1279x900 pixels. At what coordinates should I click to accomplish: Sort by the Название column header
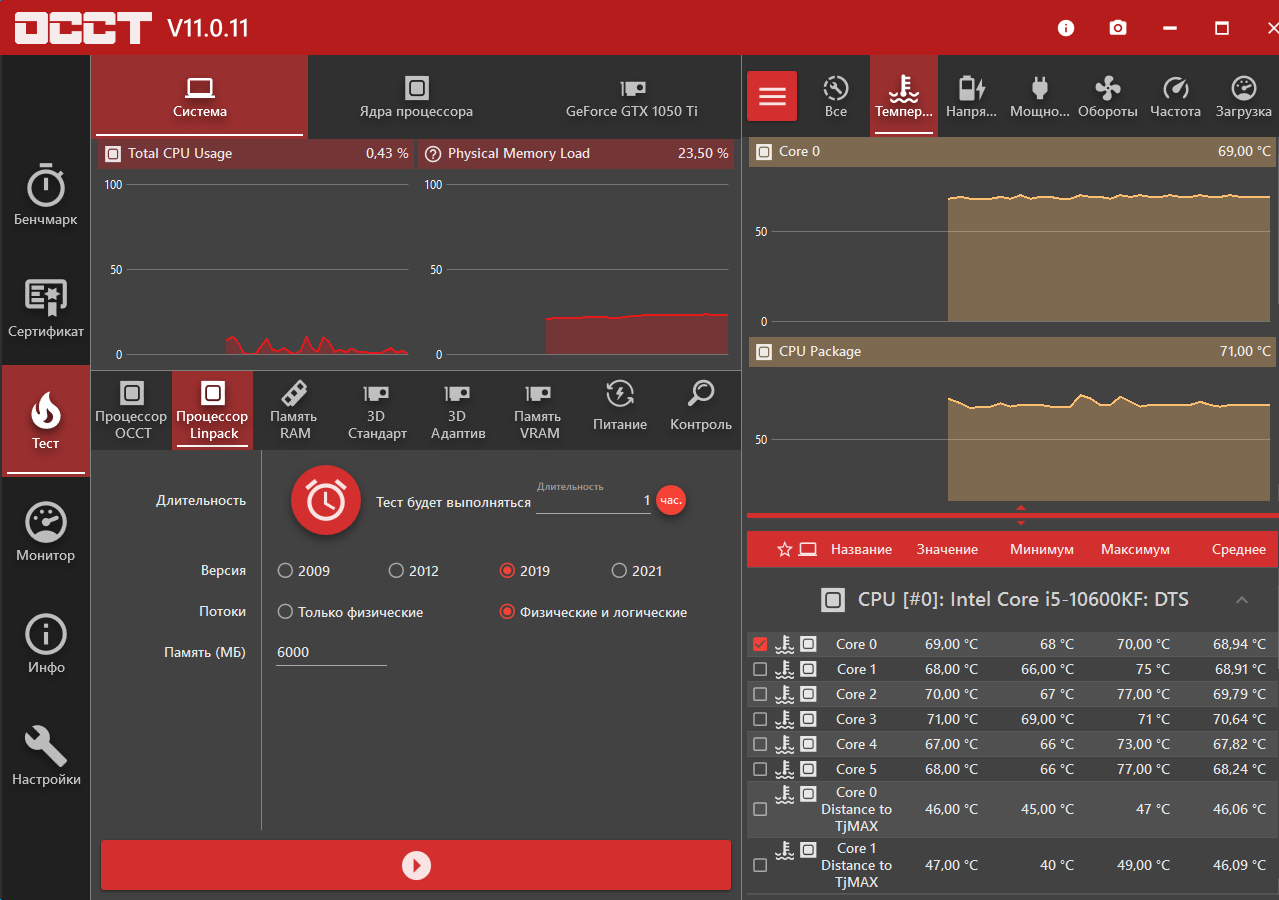[x=861, y=549]
